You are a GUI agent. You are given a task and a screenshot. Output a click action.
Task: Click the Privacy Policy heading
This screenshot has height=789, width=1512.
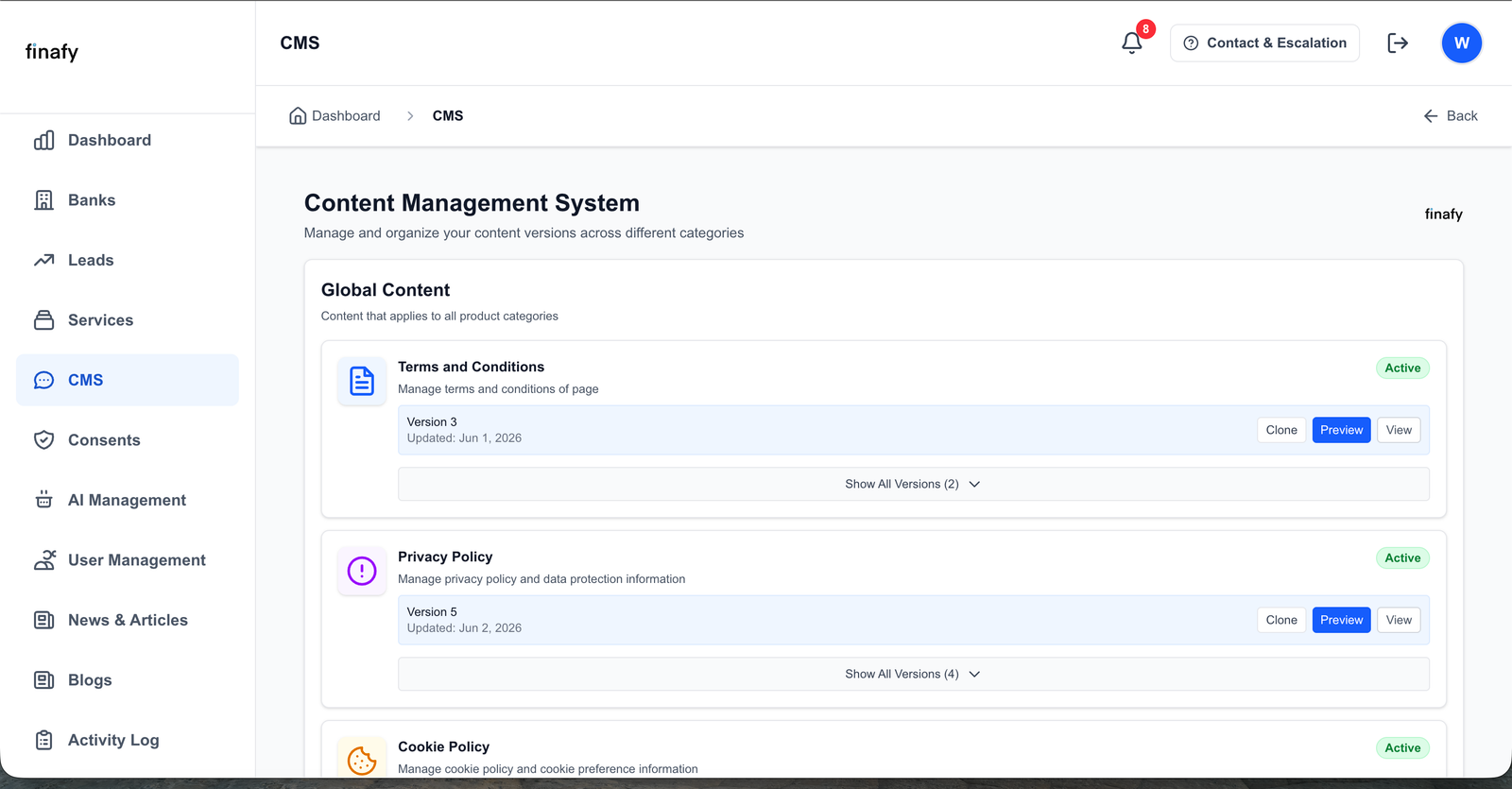tap(445, 557)
